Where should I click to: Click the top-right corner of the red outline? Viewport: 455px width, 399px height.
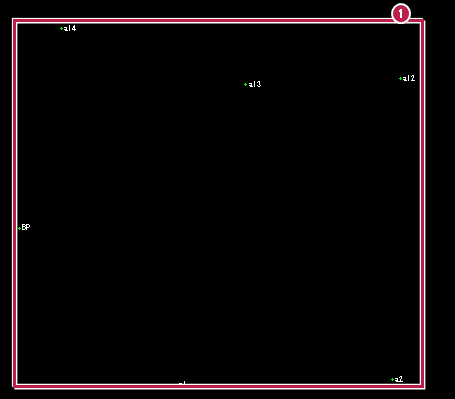point(422,21)
